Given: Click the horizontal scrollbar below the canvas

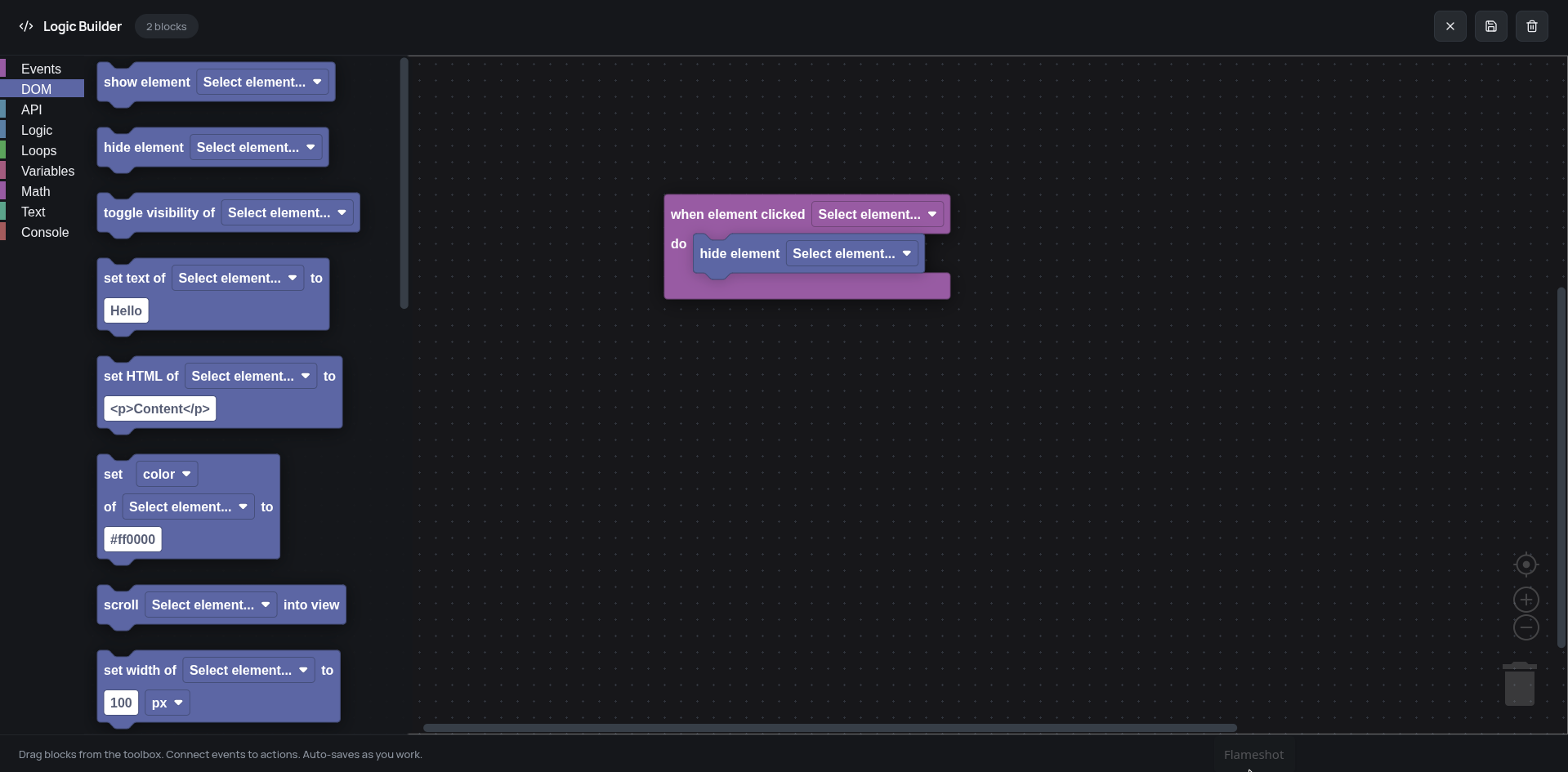Looking at the screenshot, I should 827,728.
